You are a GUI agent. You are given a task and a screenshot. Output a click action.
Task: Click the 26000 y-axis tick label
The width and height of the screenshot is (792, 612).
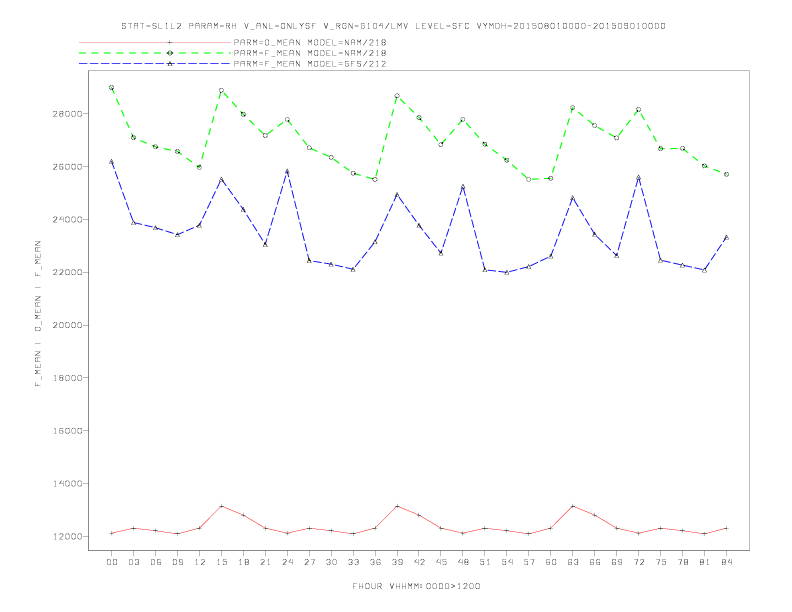coord(67,167)
